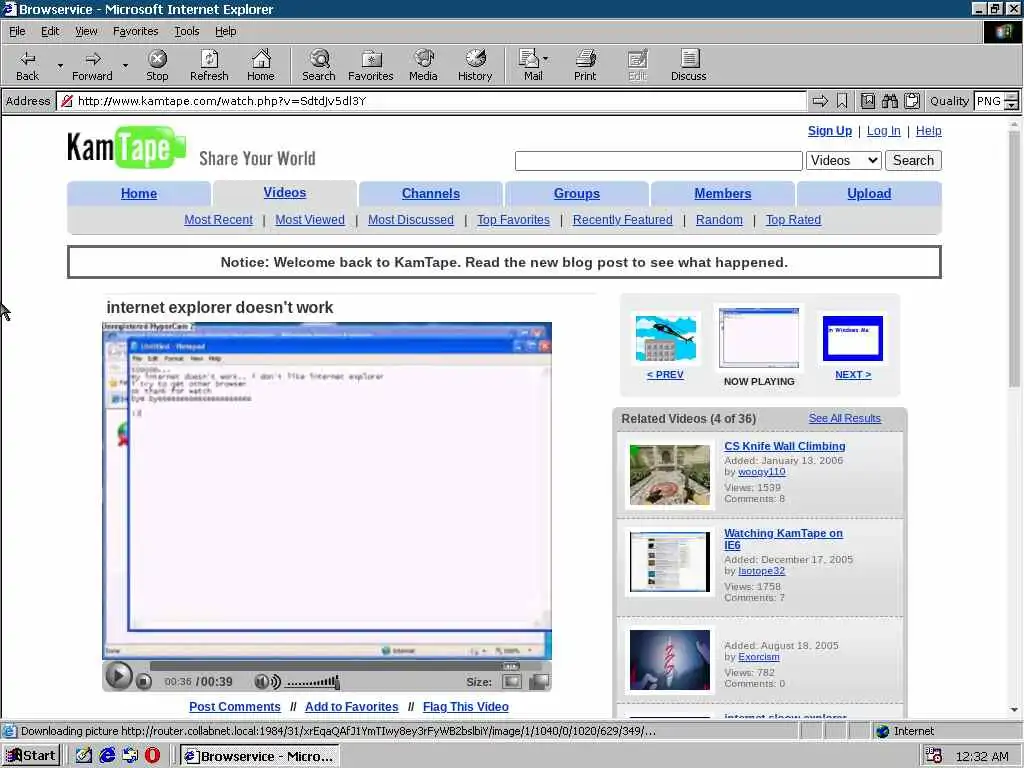Click the KamTape Search button
Viewport: 1024px width, 768px height.
coord(914,160)
